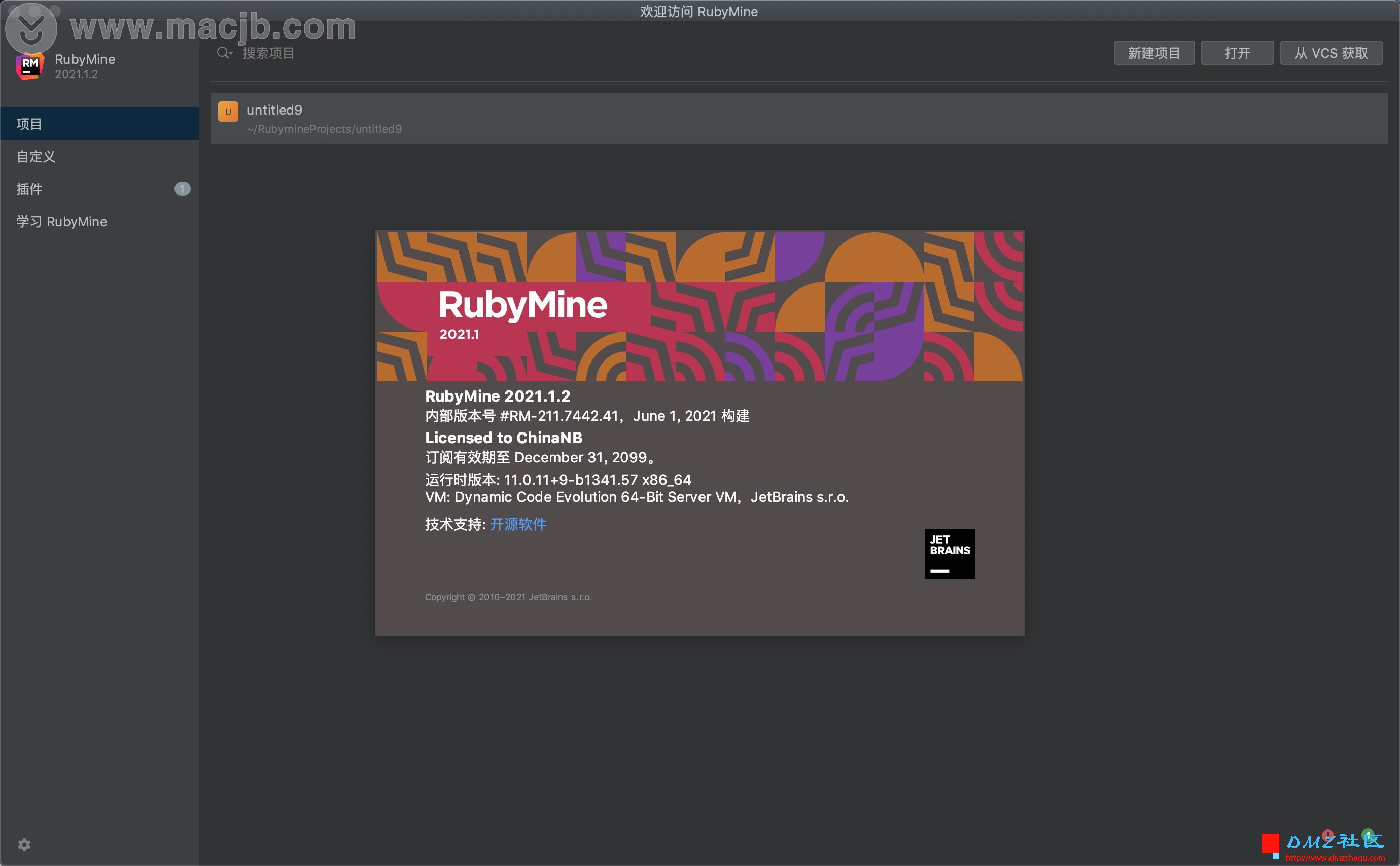
Task: Open the 自定义 section
Action: tap(99, 156)
